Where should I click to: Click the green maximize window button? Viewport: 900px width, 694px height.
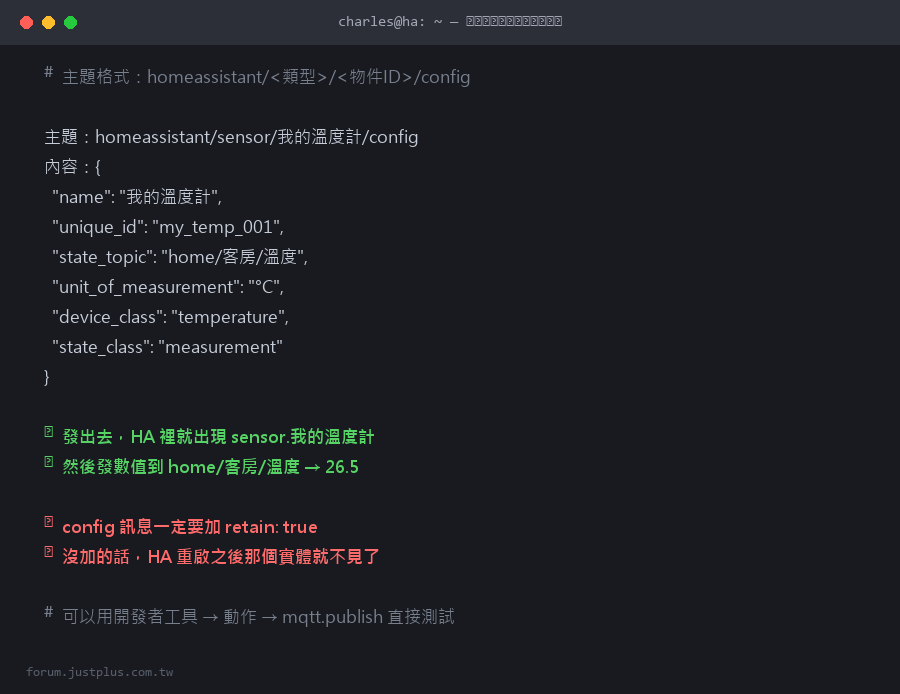71,22
